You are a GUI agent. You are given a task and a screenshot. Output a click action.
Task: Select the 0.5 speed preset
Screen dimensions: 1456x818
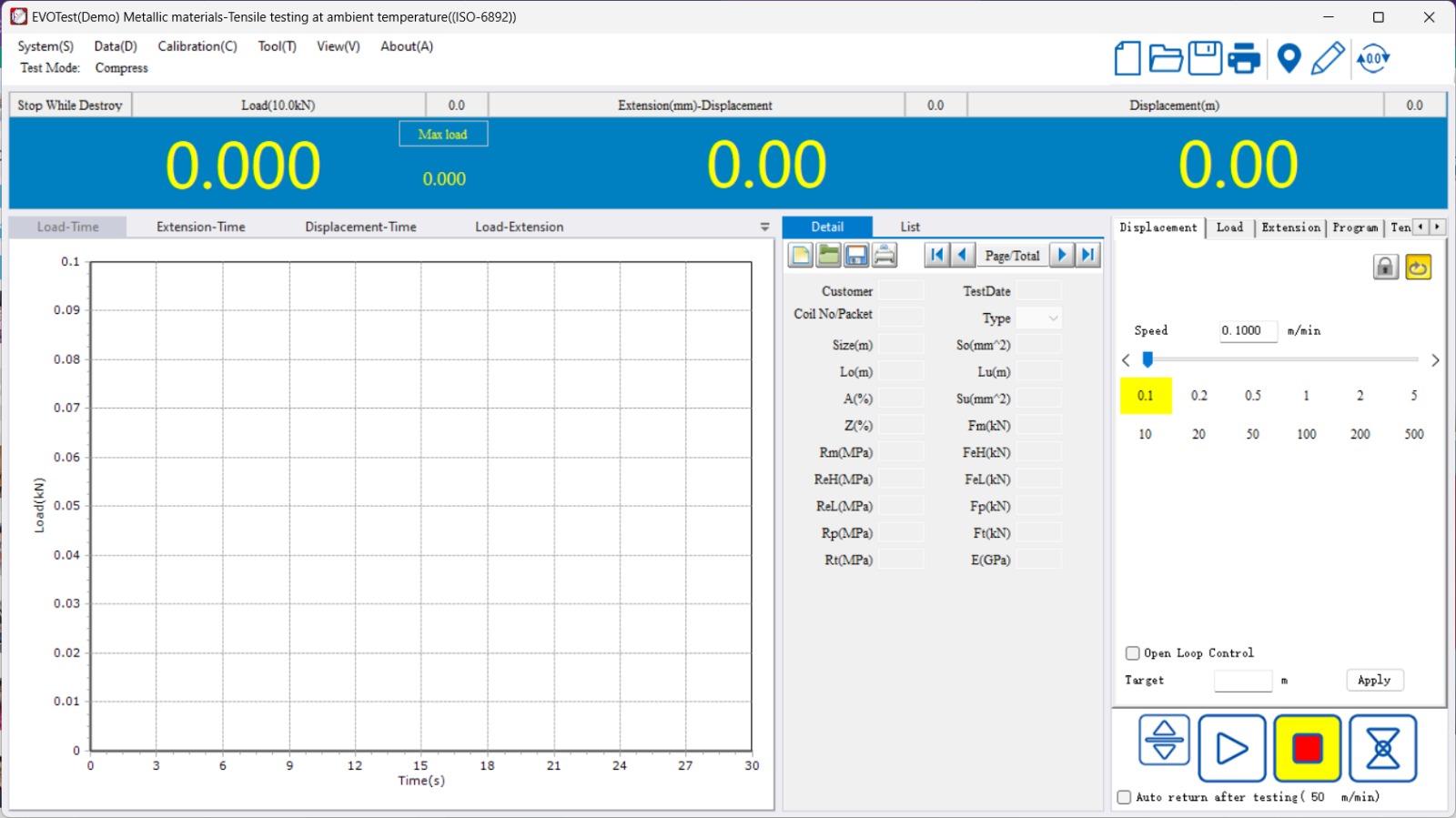pyautogui.click(x=1253, y=396)
